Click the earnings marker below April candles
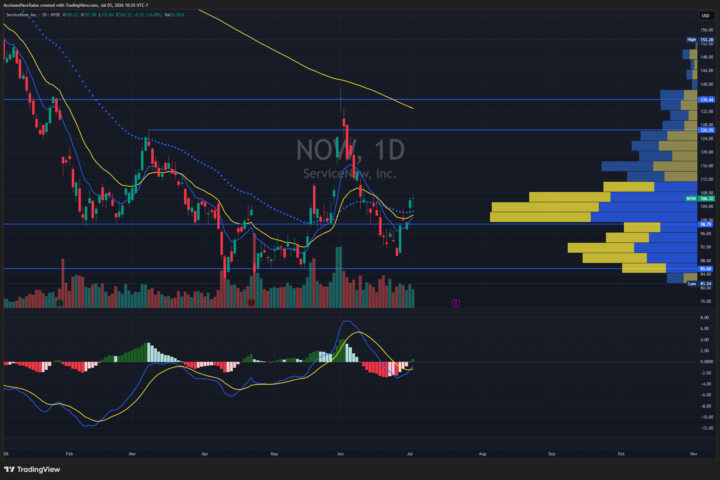The image size is (720, 480). click(251, 303)
